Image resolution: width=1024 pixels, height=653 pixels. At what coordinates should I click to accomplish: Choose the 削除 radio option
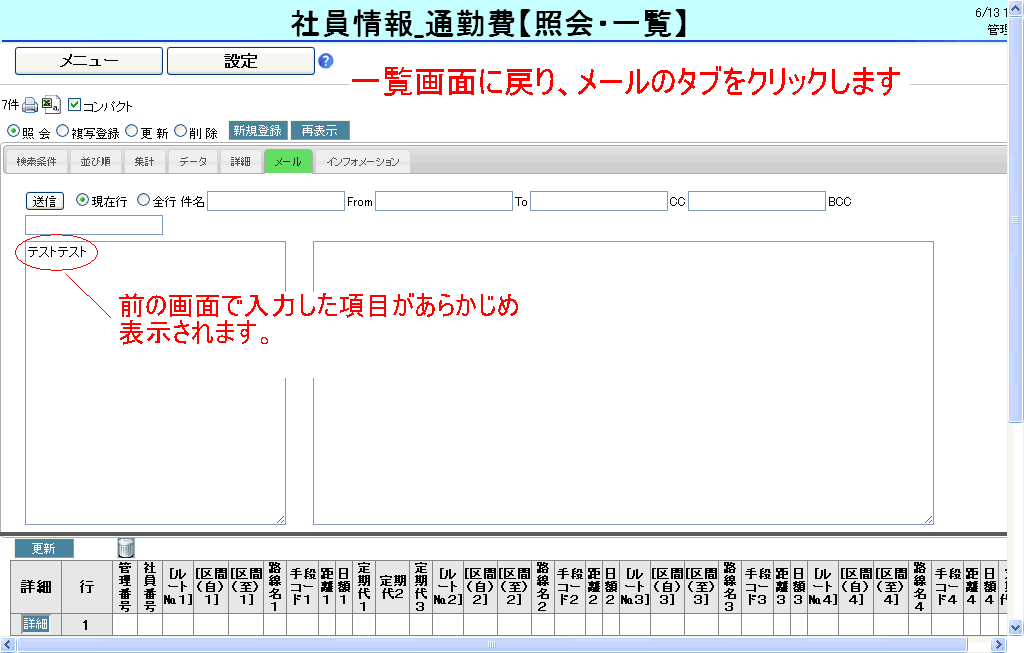coord(181,131)
